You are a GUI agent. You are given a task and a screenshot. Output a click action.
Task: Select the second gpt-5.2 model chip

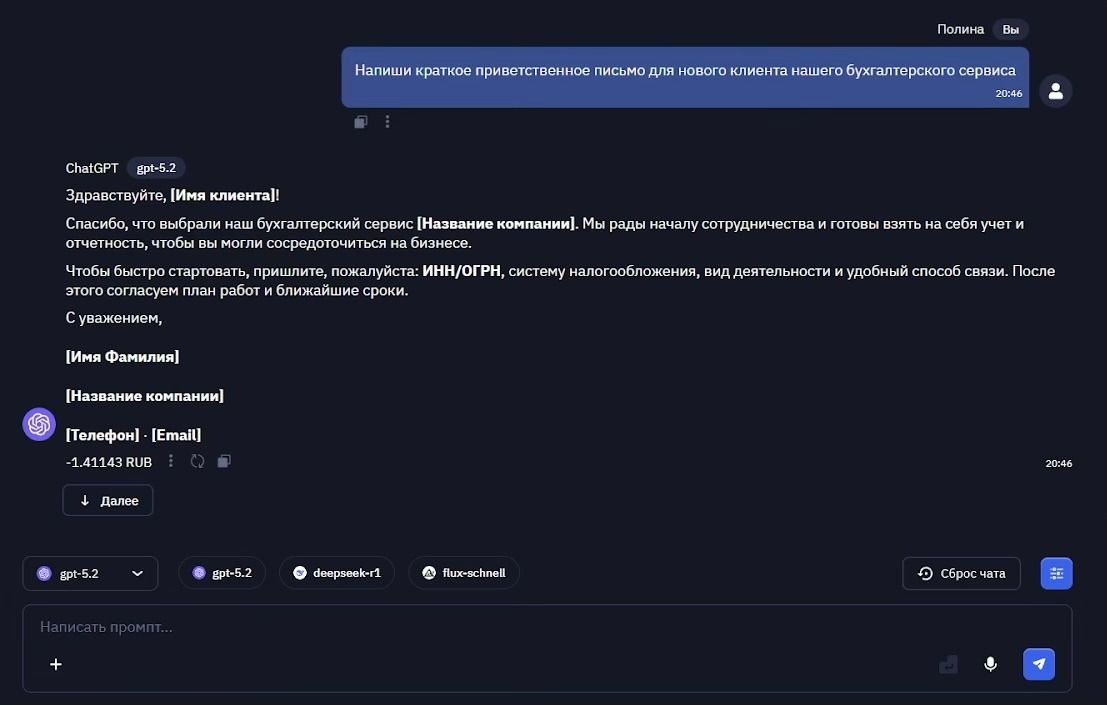(222, 572)
